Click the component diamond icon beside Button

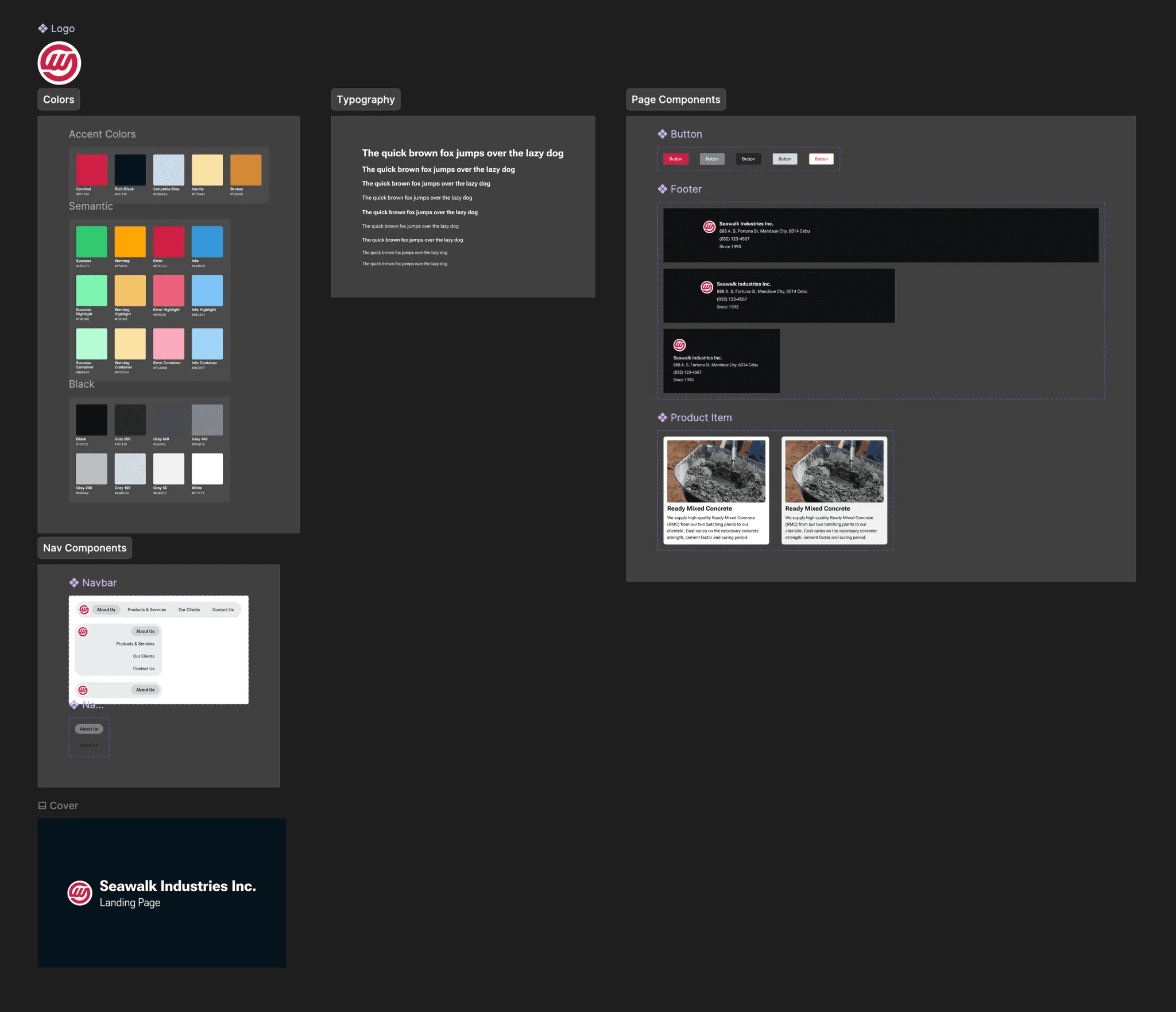coord(662,134)
